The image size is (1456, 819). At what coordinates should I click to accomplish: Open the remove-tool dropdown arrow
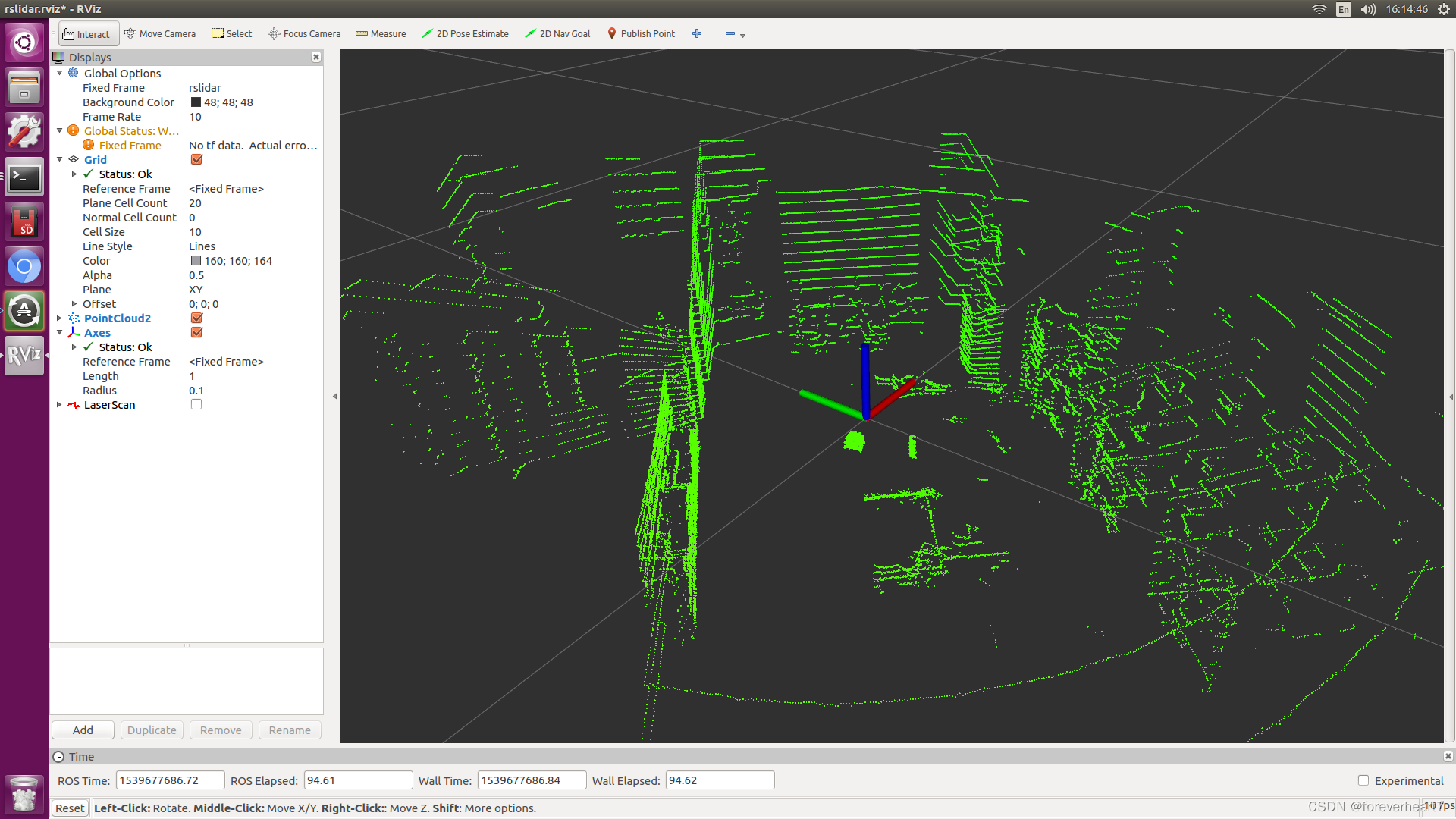click(743, 34)
